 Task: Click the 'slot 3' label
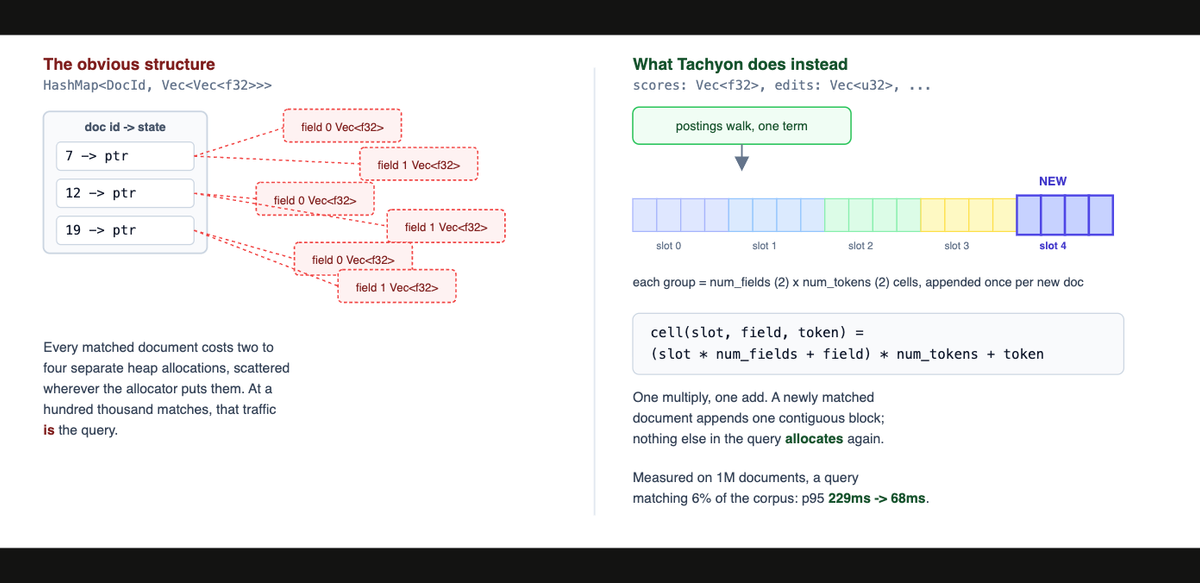957,245
